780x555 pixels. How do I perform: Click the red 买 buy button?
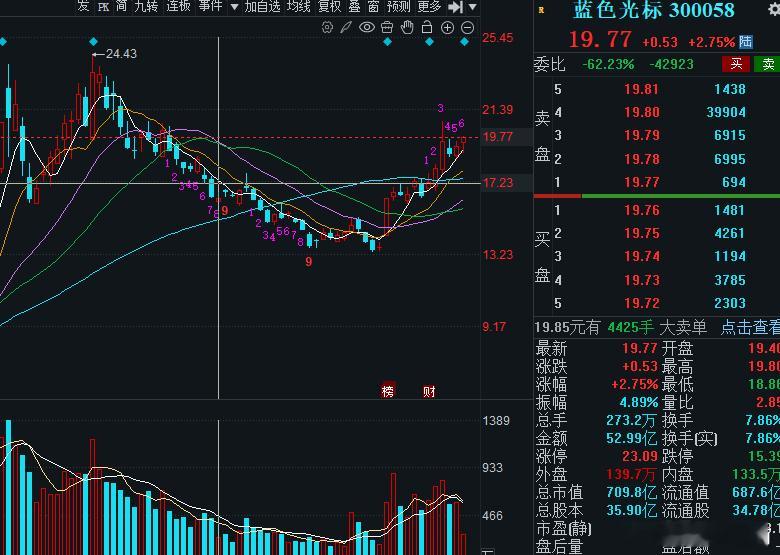(x=736, y=64)
